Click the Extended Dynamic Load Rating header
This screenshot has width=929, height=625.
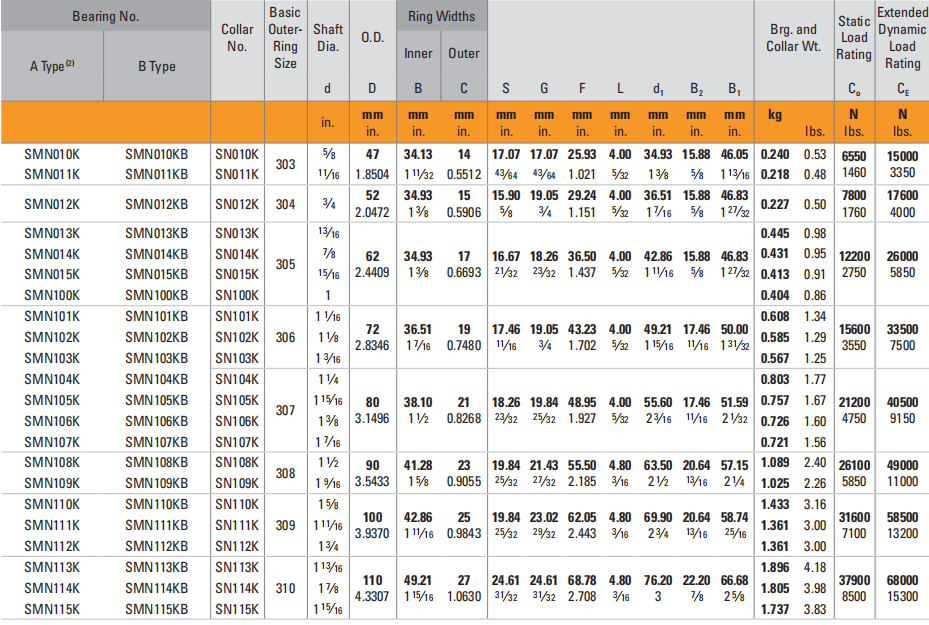pyautogui.click(x=902, y=37)
